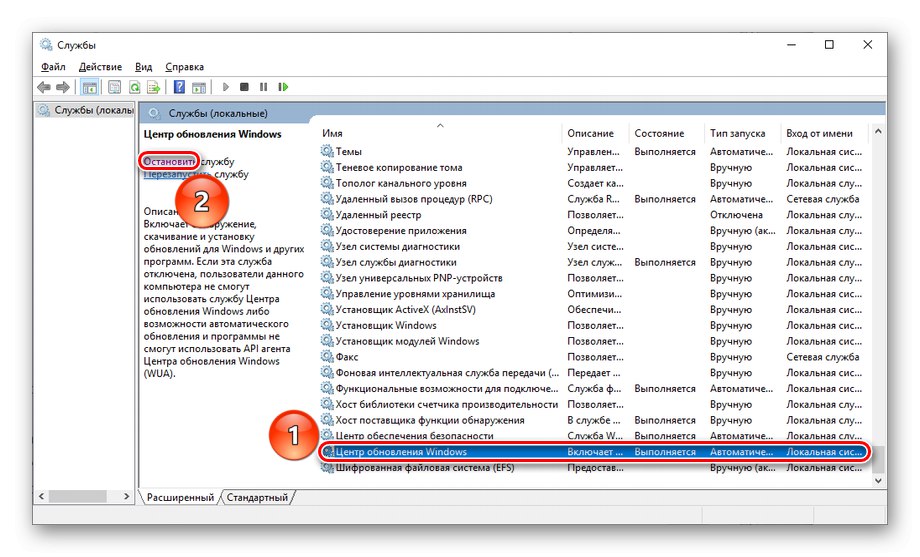Click the gear icon beside Факс
Image resolution: width=920 pixels, height=557 pixels.
(327, 357)
